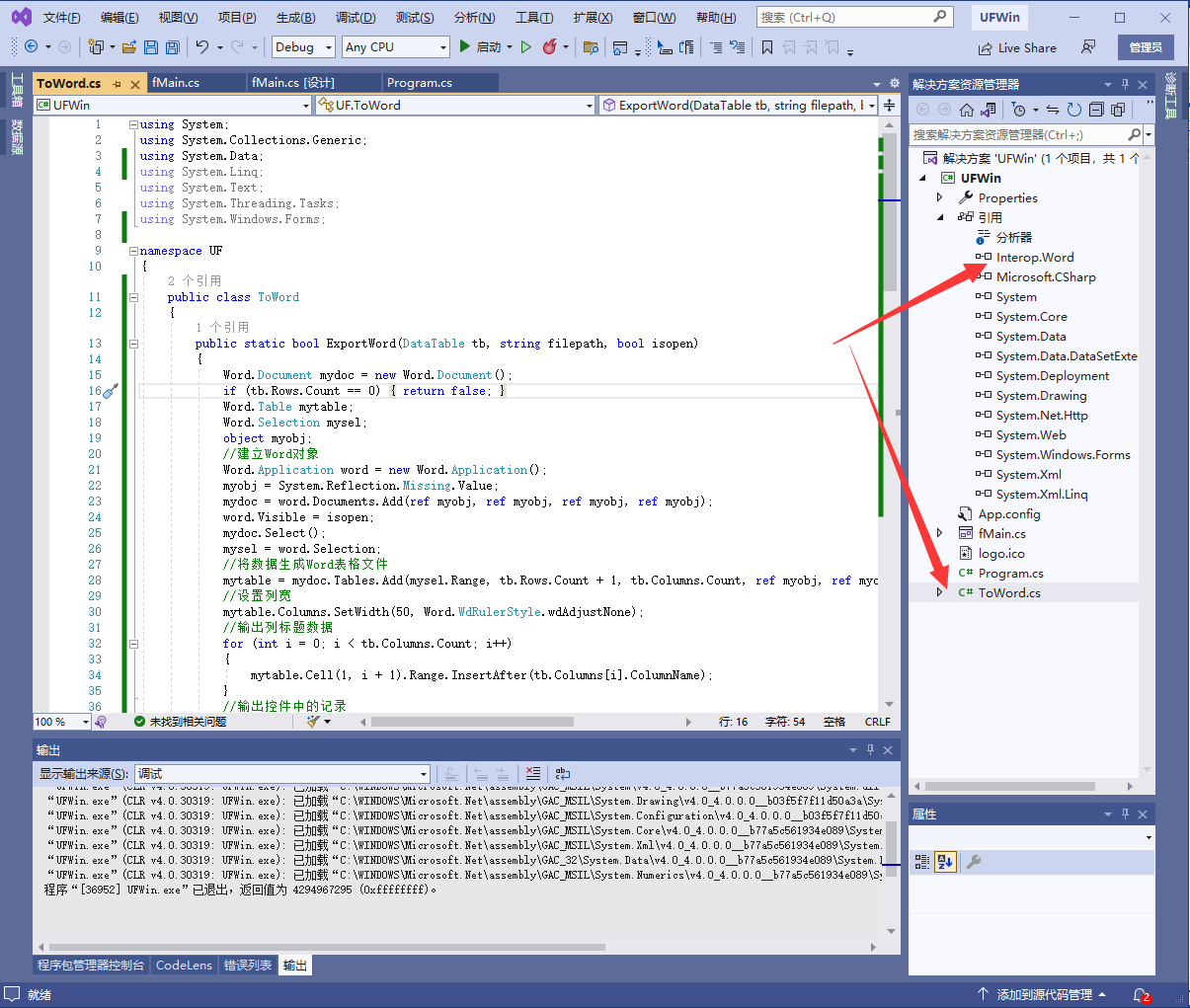Click the feedback icon next to Live Share
Viewport: 1190px width, 1008px height.
(x=1088, y=47)
